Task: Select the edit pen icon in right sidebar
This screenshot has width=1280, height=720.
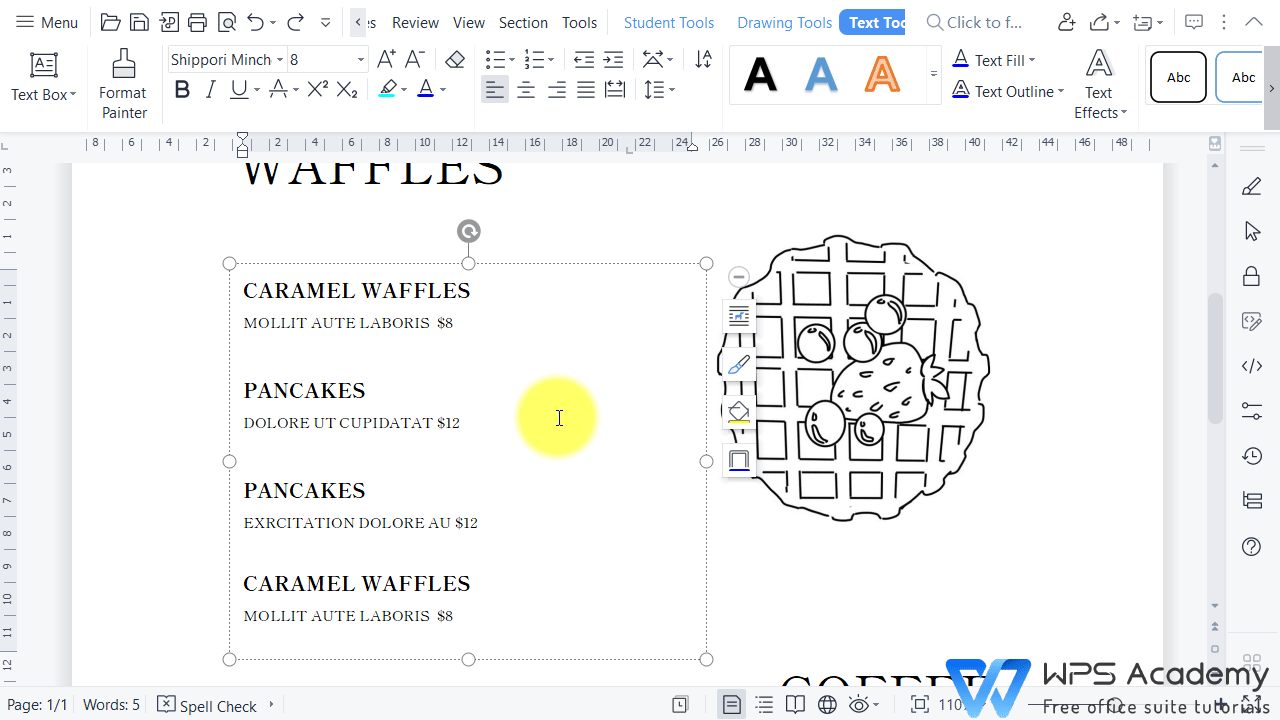Action: (1251, 186)
